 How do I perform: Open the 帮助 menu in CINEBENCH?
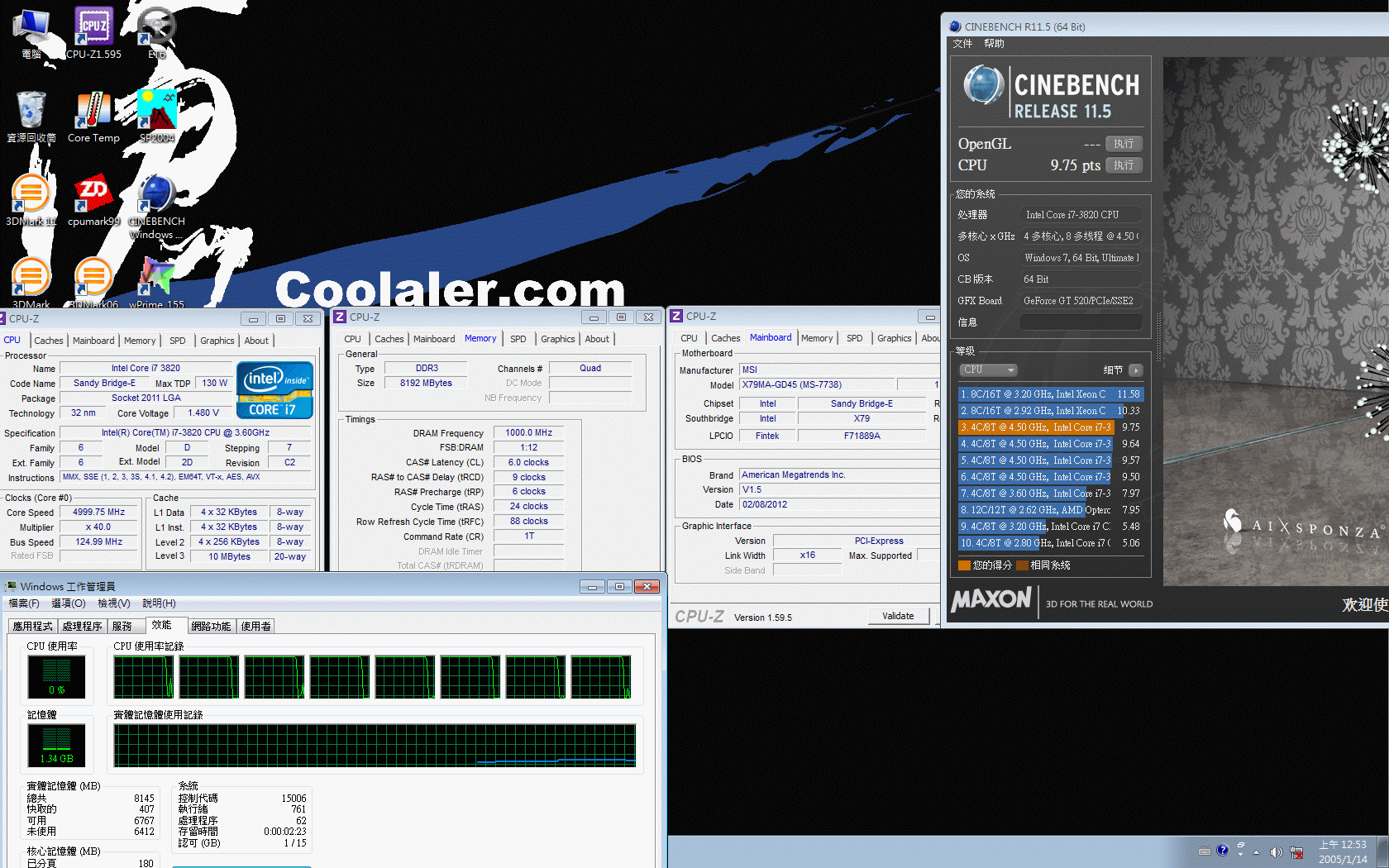tap(994, 44)
